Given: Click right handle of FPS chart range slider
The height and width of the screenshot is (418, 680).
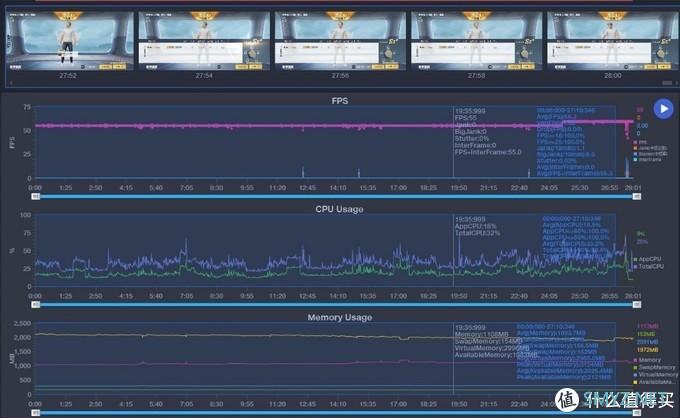Looking at the screenshot, I should pos(637,197).
